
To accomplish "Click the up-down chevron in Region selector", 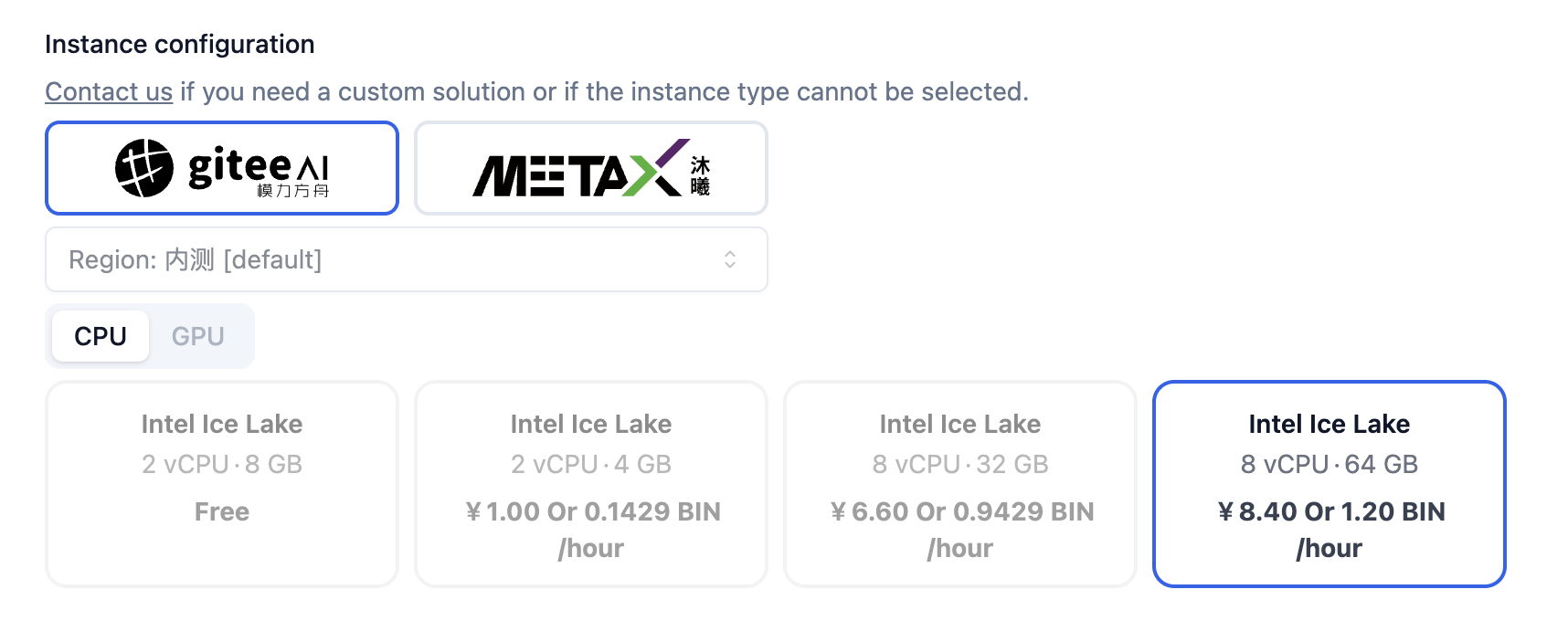I will (730, 259).
